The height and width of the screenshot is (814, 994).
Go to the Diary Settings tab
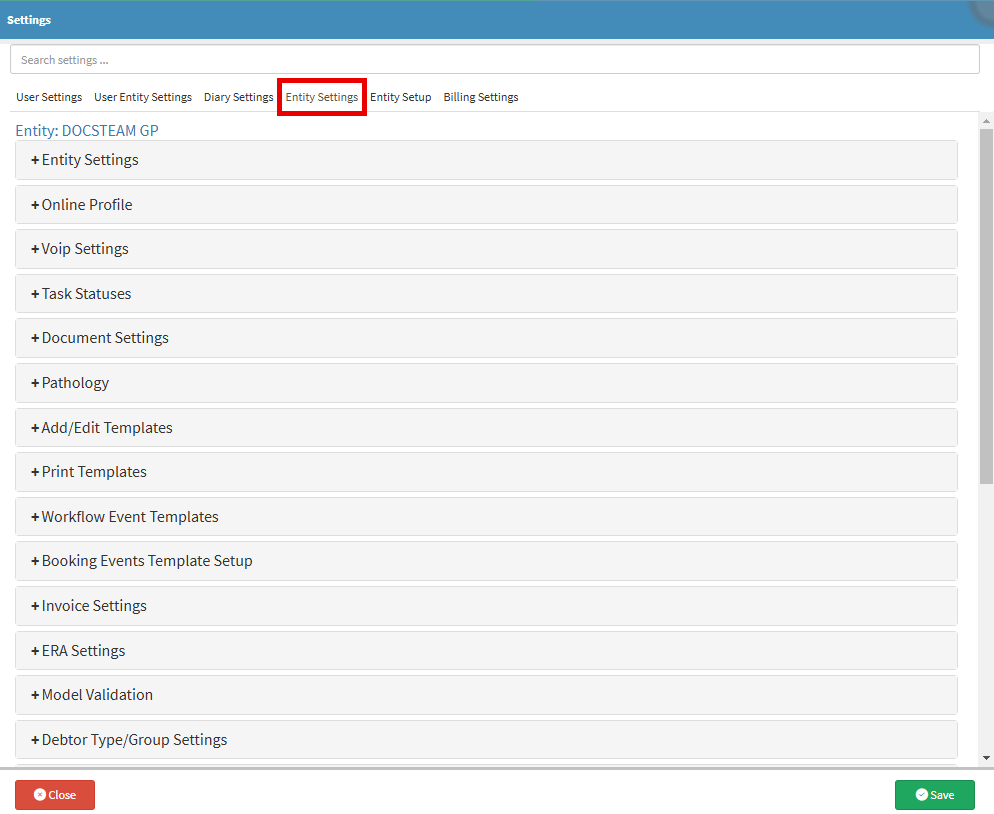(238, 97)
